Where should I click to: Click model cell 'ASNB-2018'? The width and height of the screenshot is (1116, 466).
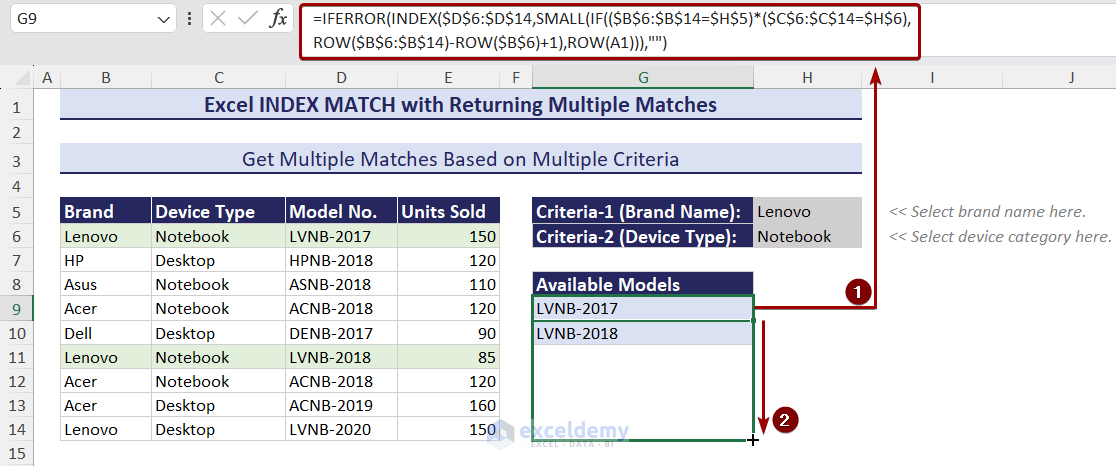click(x=342, y=285)
